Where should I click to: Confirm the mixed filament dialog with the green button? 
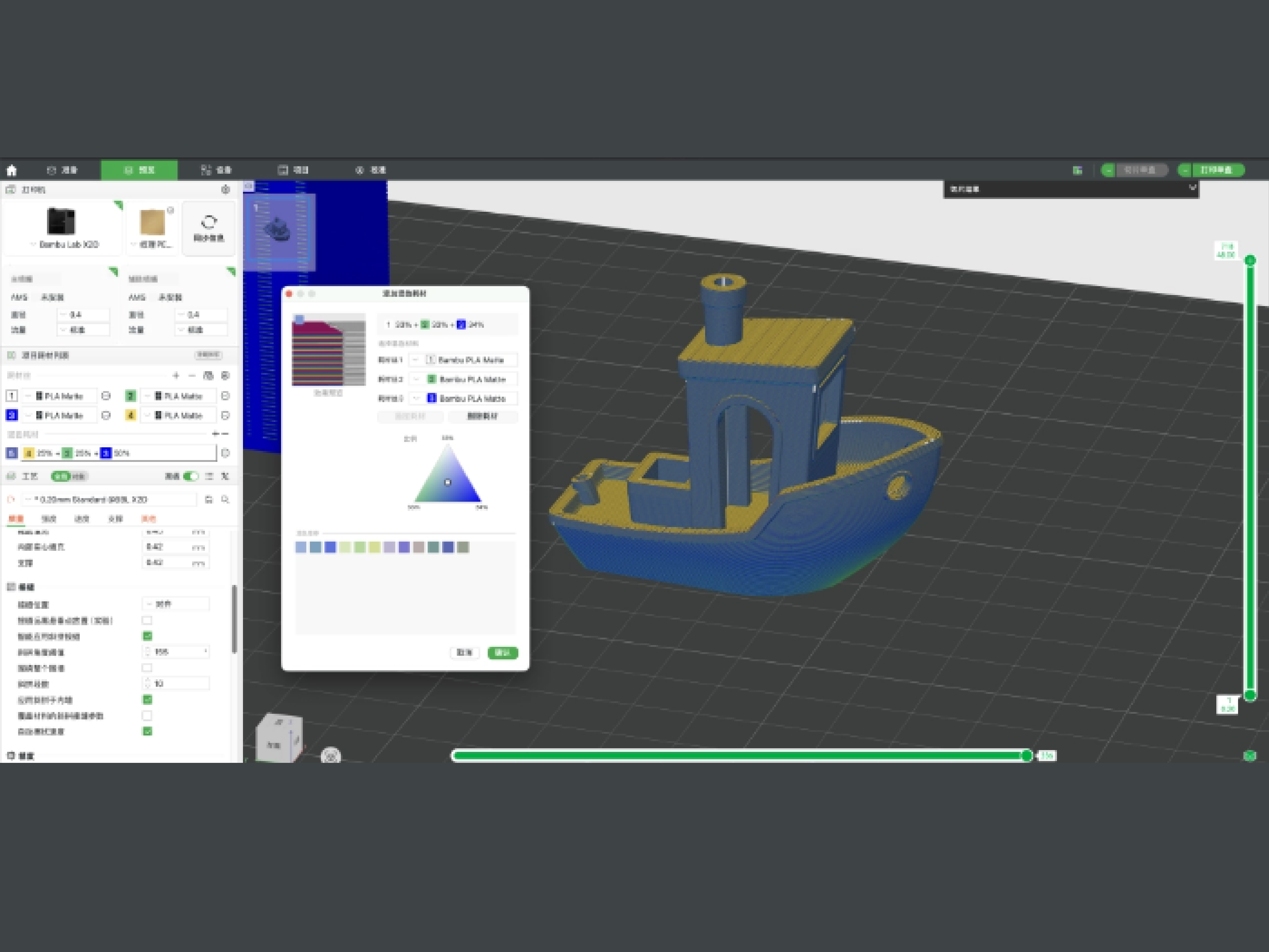(x=503, y=653)
